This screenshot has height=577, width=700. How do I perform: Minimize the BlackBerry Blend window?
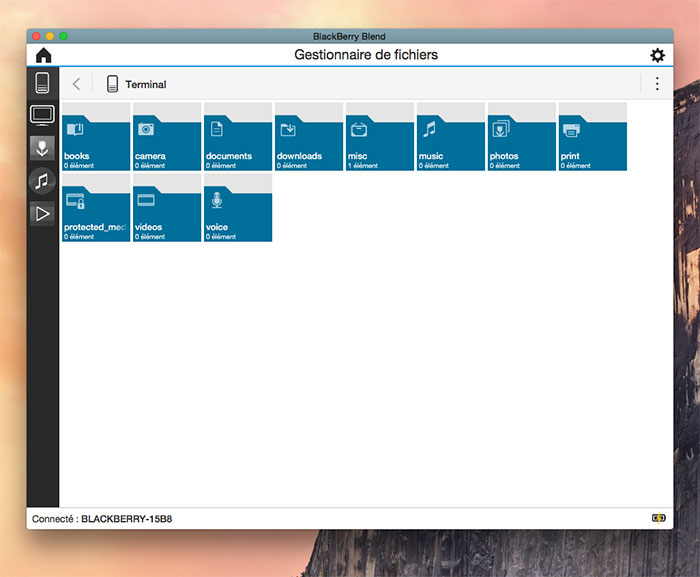pos(50,36)
